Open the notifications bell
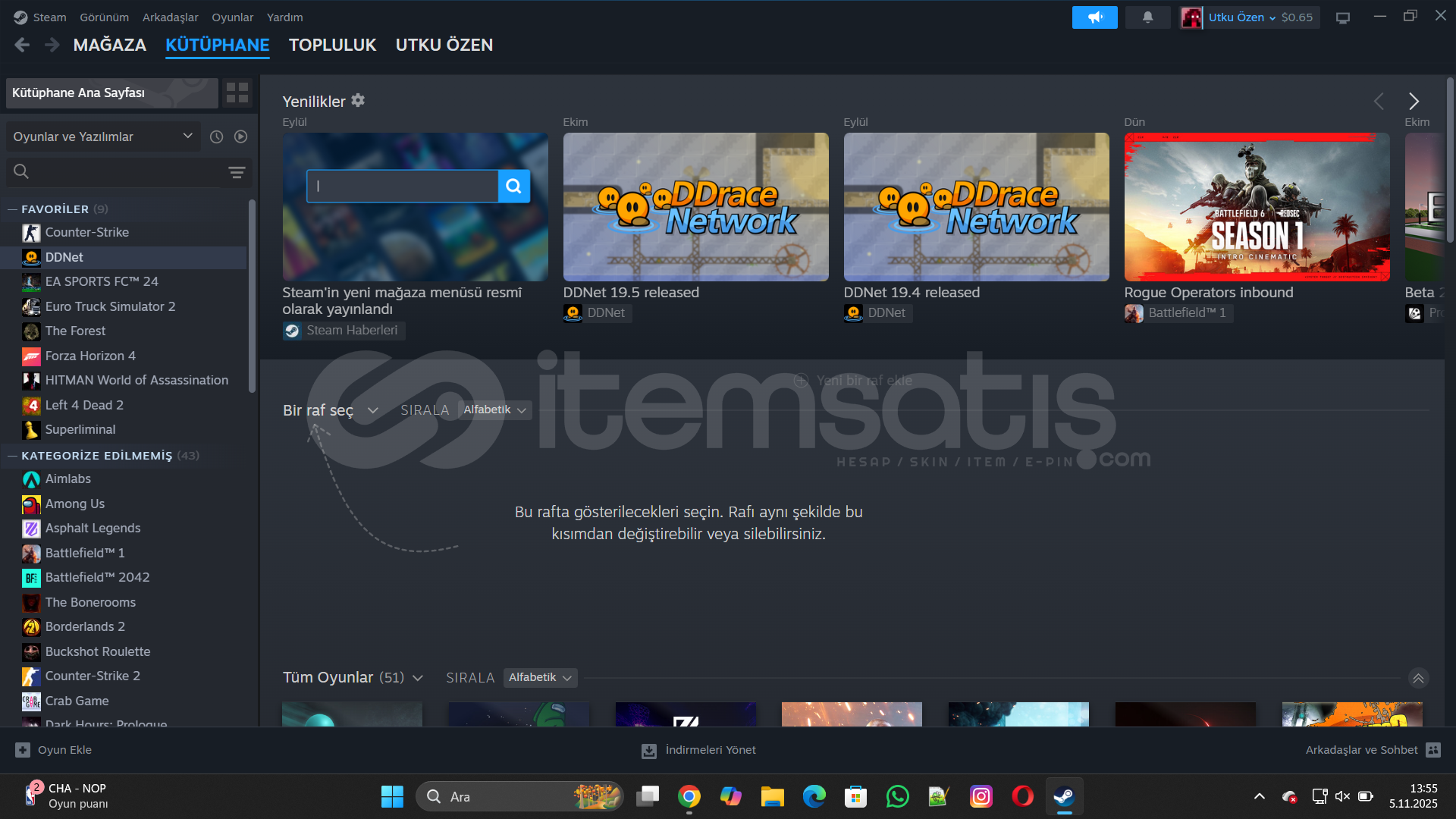 tap(1147, 17)
